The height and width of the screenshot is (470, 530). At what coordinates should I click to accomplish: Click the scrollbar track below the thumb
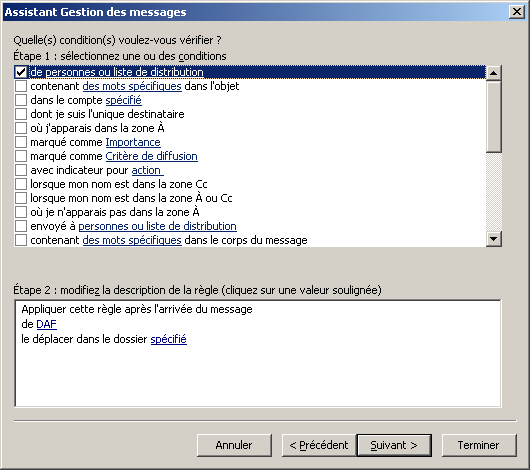pos(493,192)
